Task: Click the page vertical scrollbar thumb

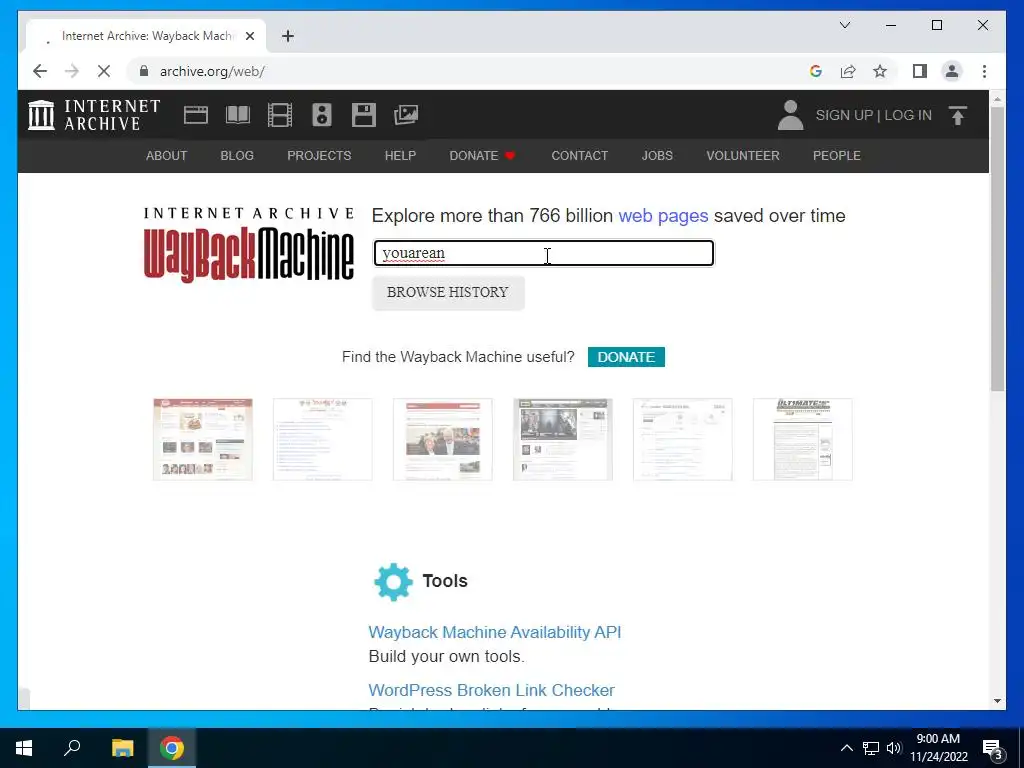Action: click(997, 249)
